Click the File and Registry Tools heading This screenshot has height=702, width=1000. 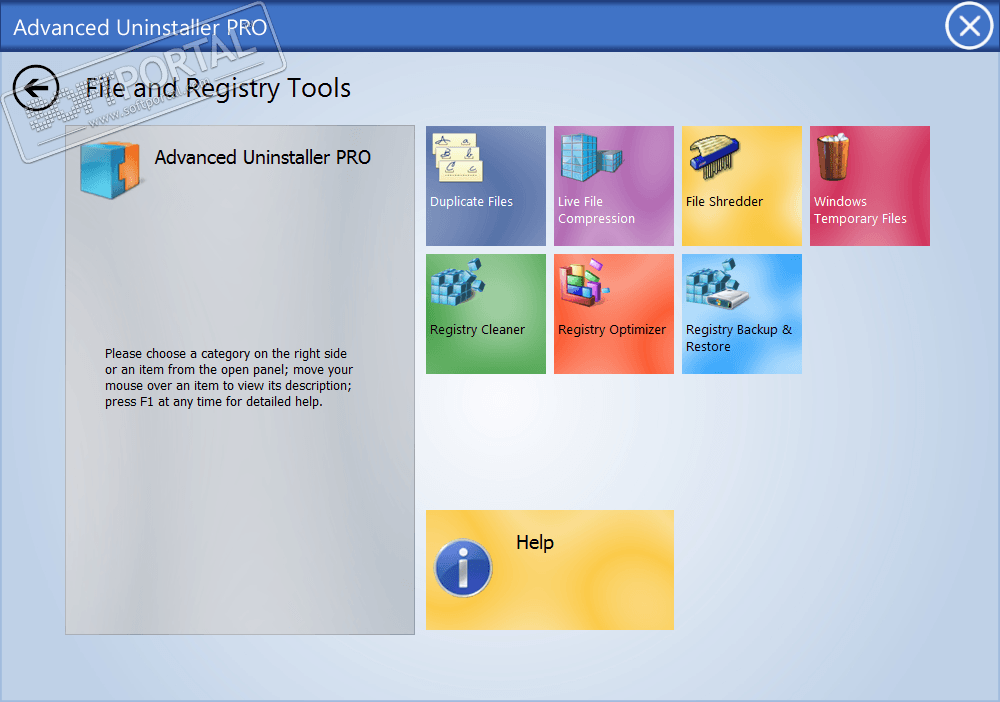tap(218, 88)
